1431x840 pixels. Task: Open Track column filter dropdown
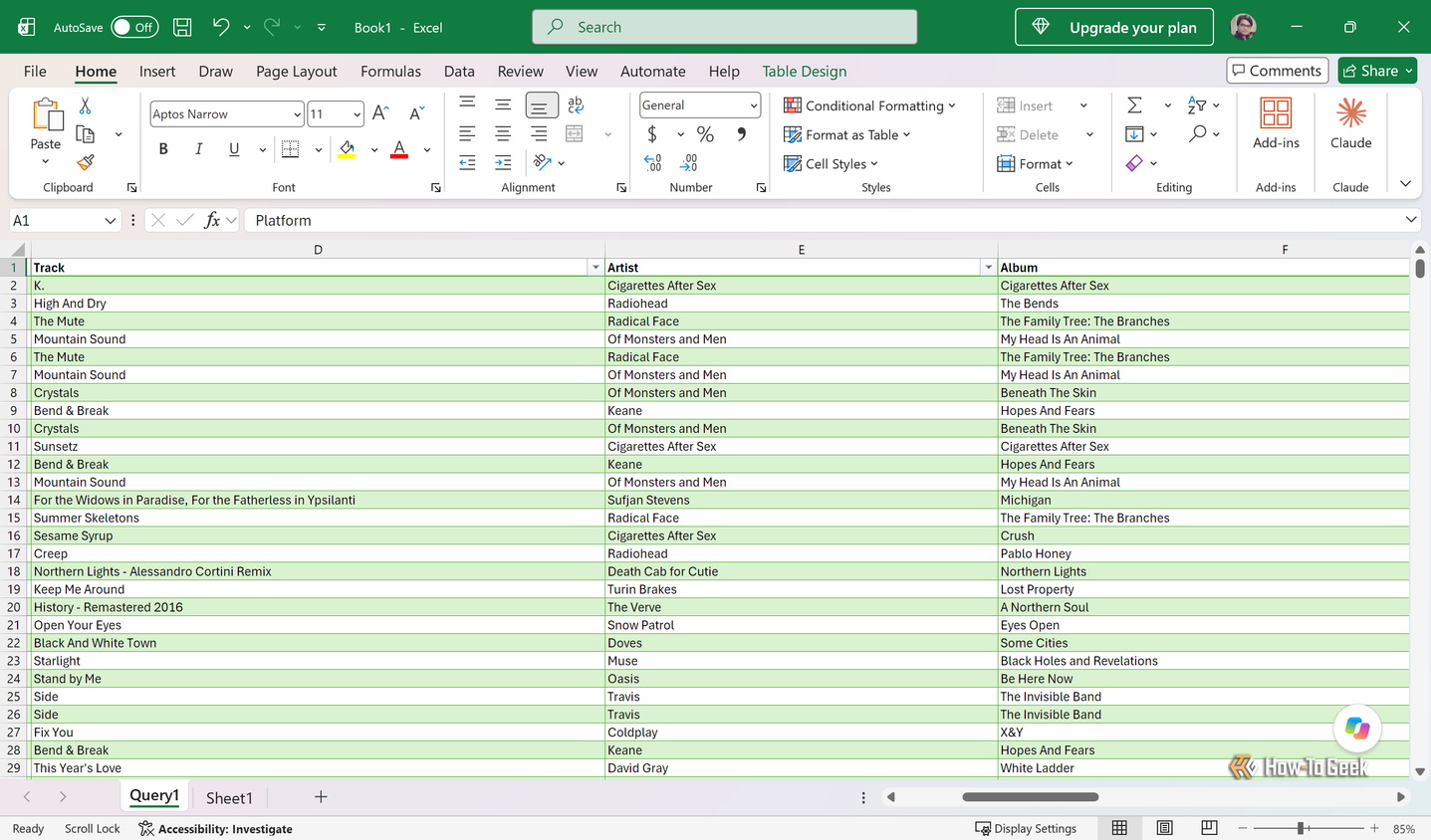(596, 268)
